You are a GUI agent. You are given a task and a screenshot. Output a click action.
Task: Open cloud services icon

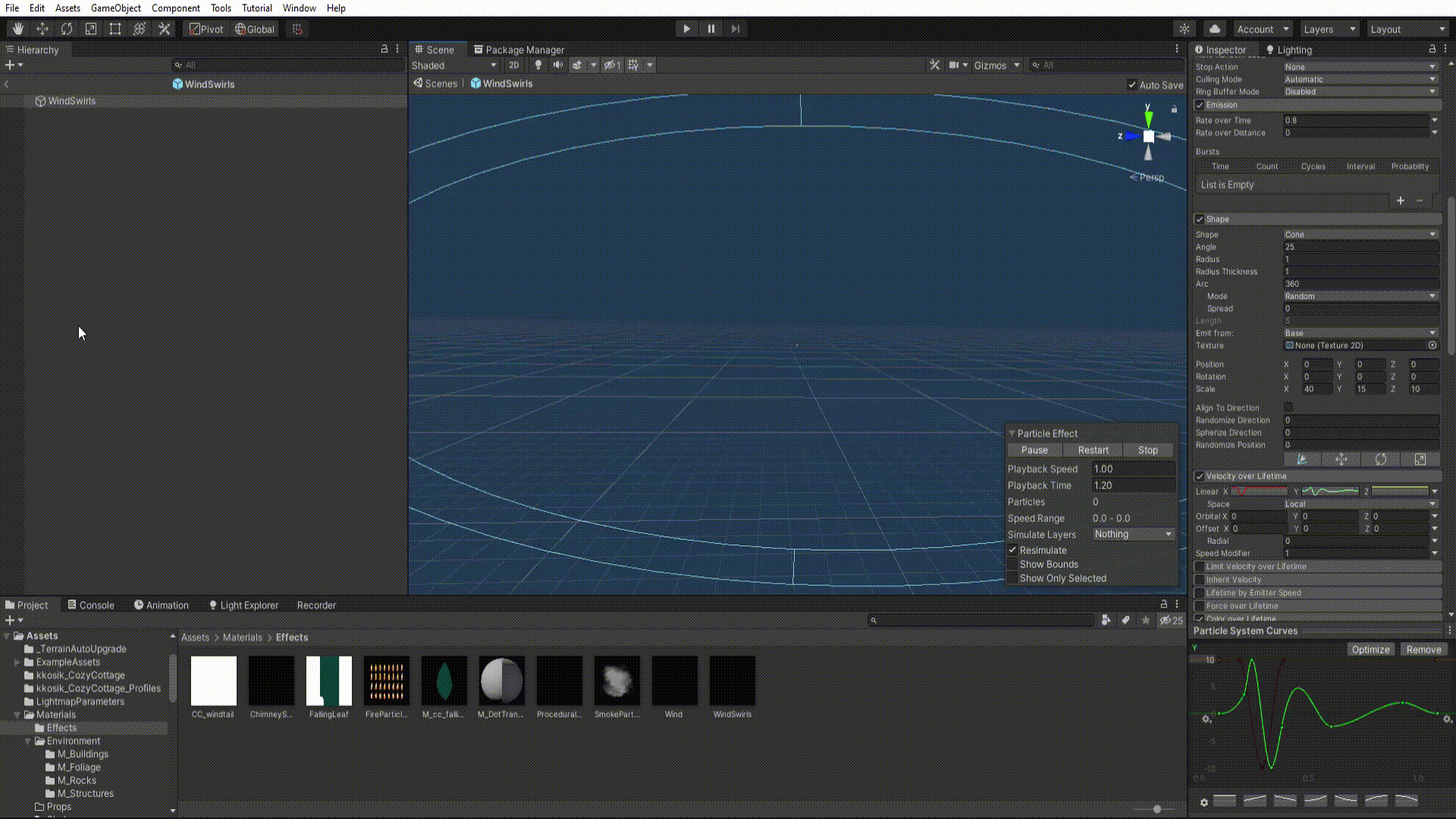1215,29
